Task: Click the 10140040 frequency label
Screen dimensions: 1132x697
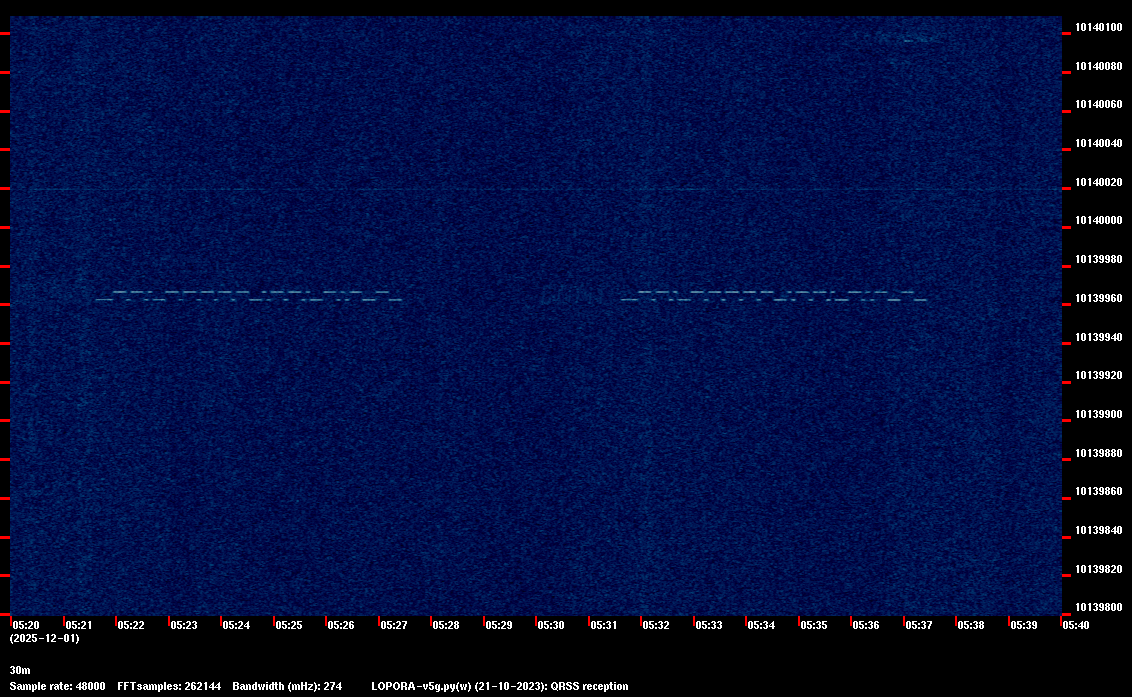Action: [x=1099, y=144]
